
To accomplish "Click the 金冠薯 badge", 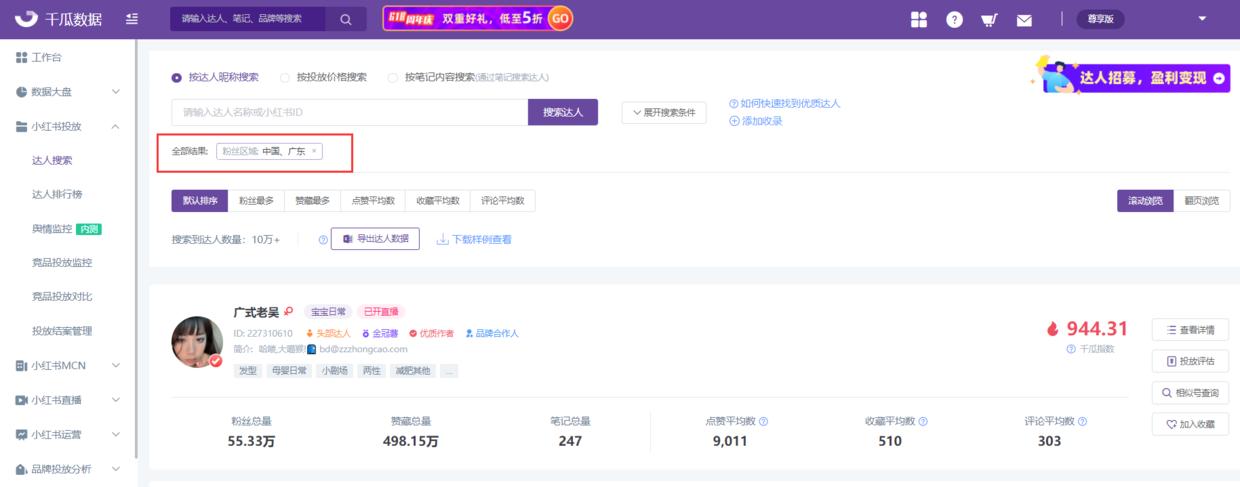I will tap(379, 333).
